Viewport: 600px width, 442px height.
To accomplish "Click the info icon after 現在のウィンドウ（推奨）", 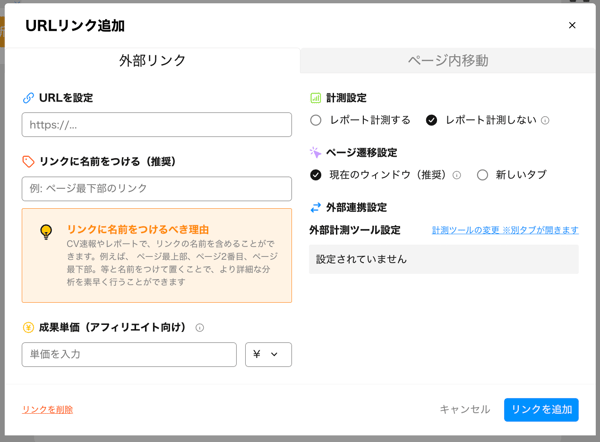I will tap(457, 175).
